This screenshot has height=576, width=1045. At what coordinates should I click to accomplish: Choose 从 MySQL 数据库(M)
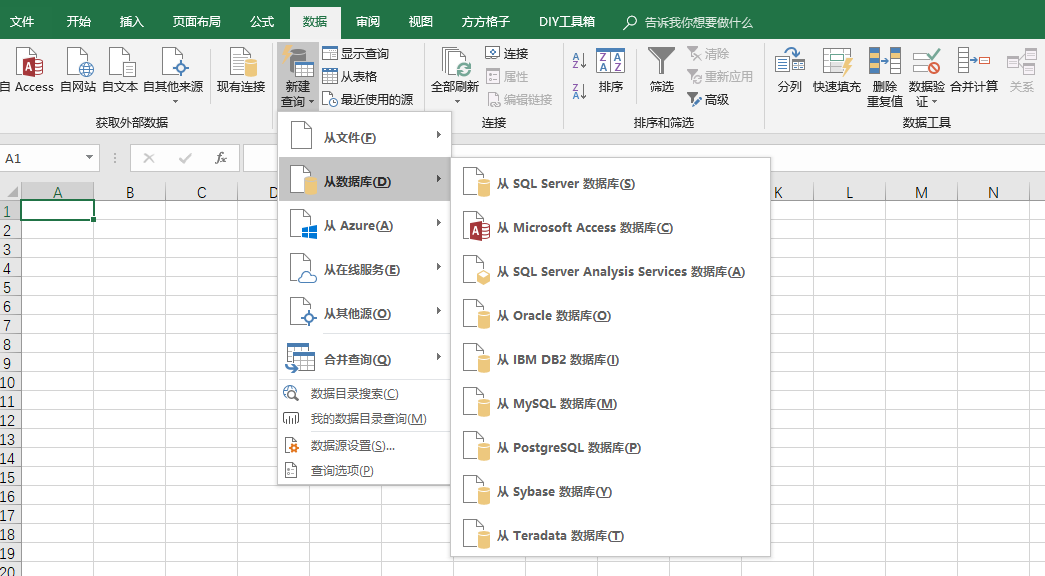[610, 402]
